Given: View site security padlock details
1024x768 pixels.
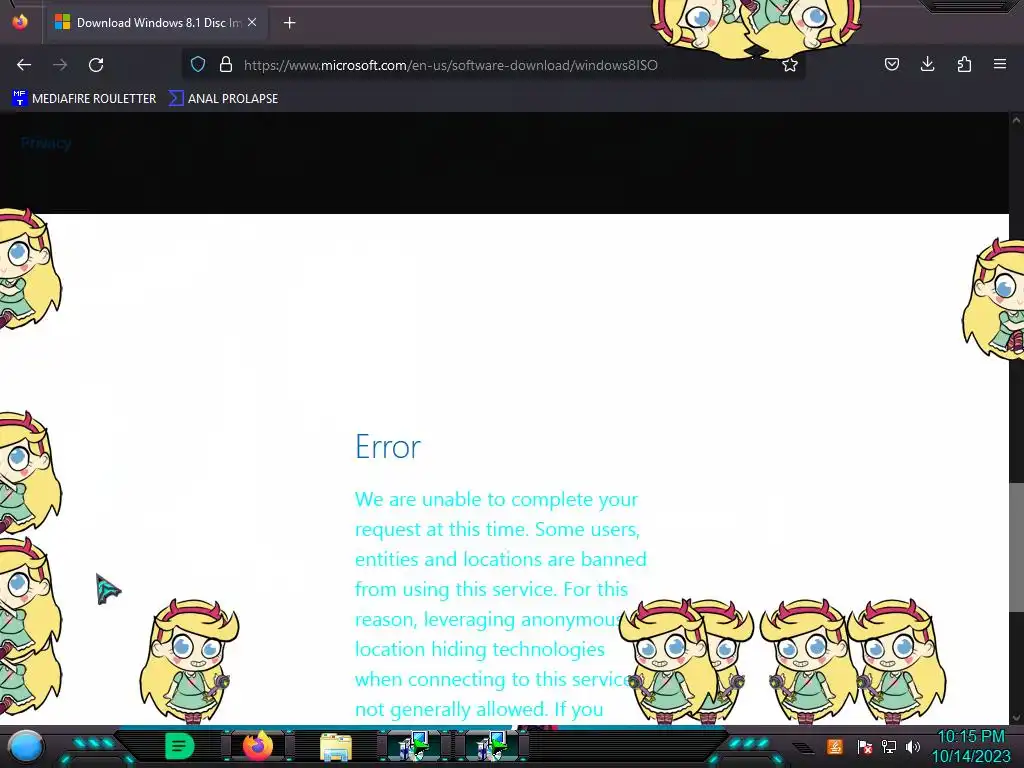Looking at the screenshot, I should pyautogui.click(x=226, y=65).
